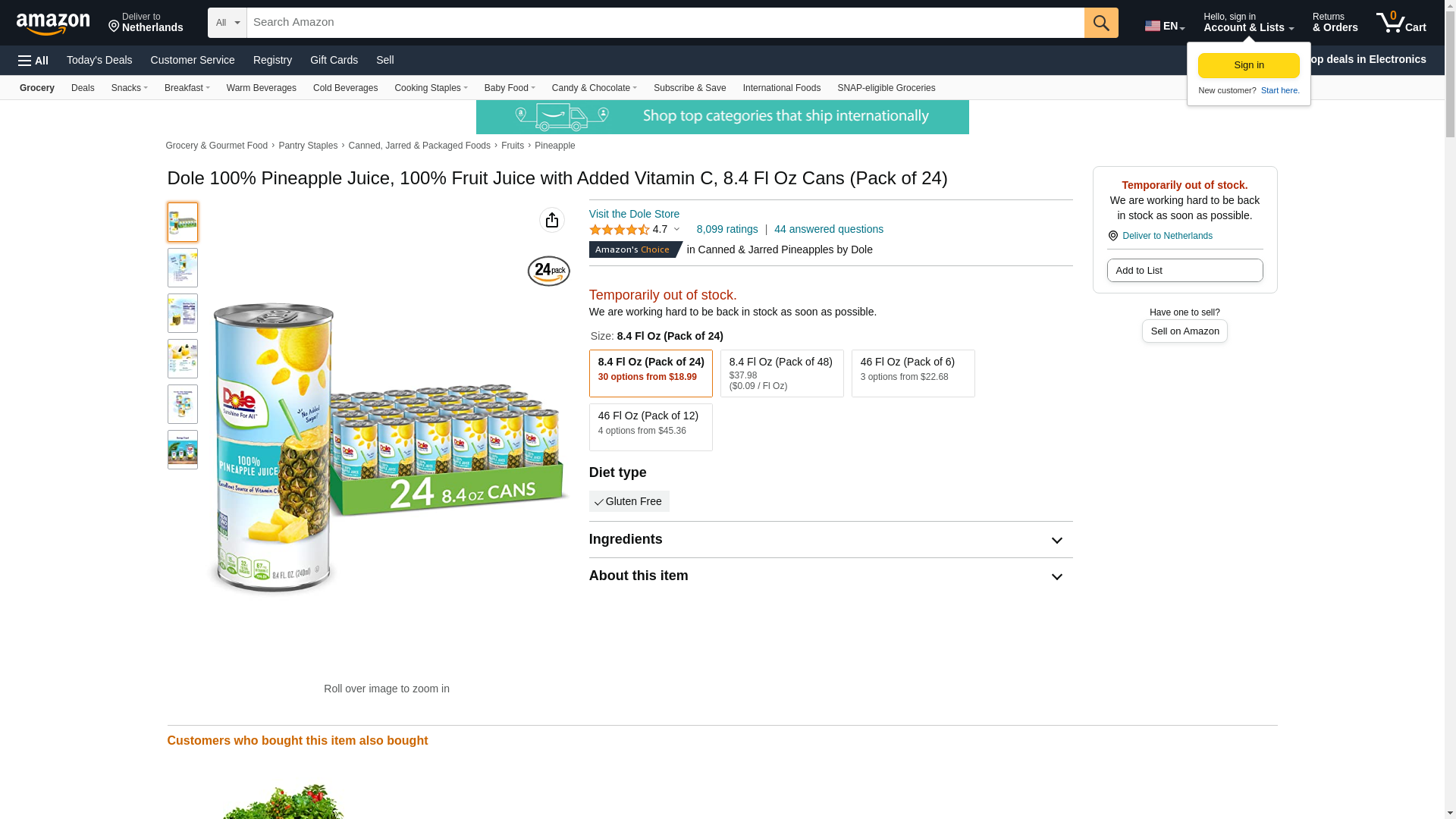Click the Amazon logo
The width and height of the screenshot is (1456, 819).
(x=53, y=24)
